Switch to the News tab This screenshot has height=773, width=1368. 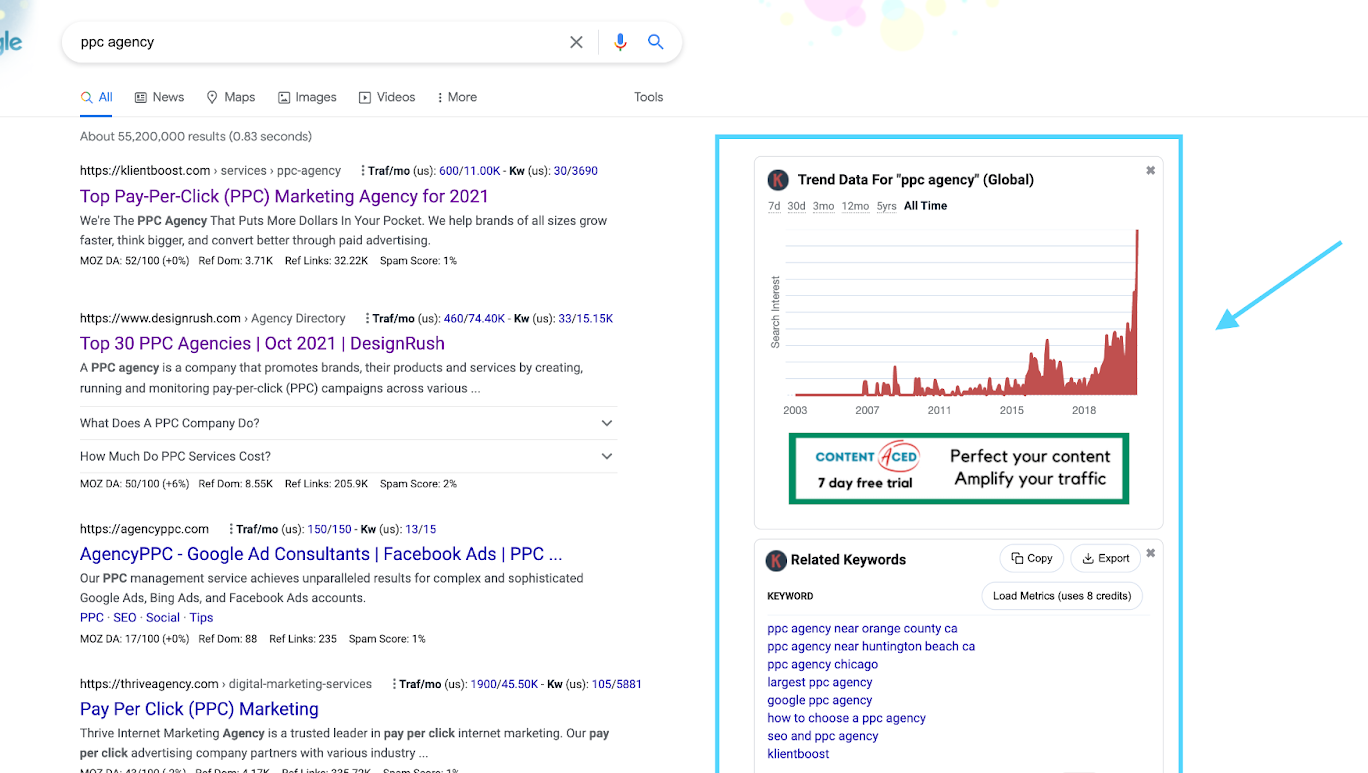pos(159,97)
